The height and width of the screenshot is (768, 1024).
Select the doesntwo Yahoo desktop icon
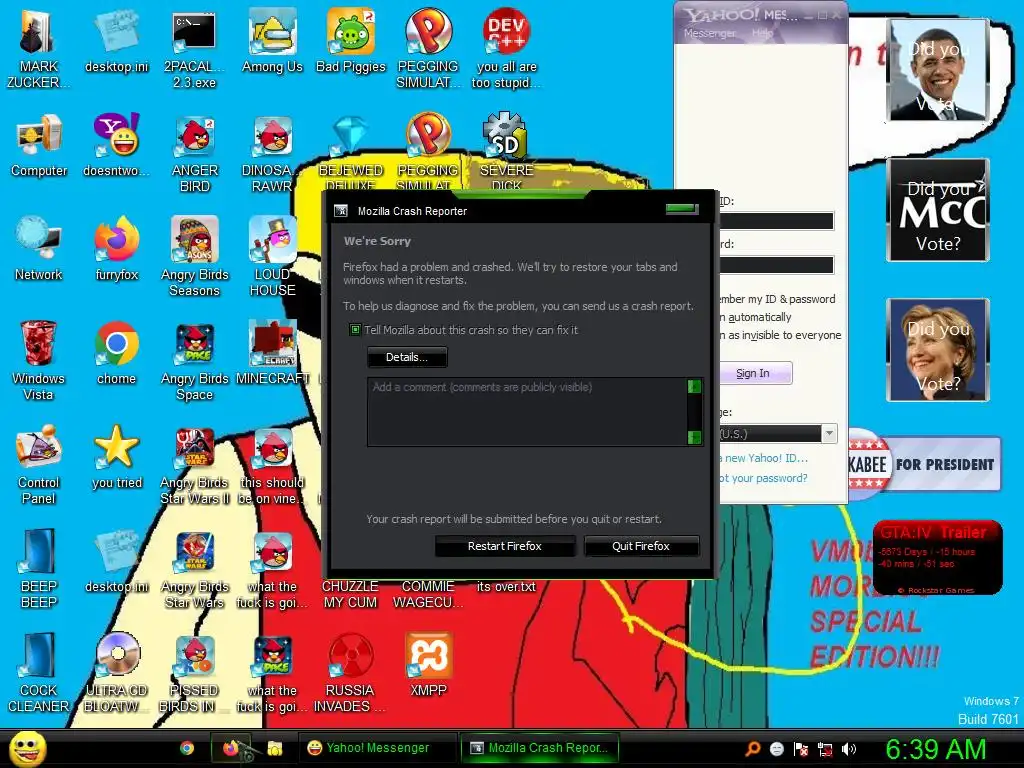(116, 145)
